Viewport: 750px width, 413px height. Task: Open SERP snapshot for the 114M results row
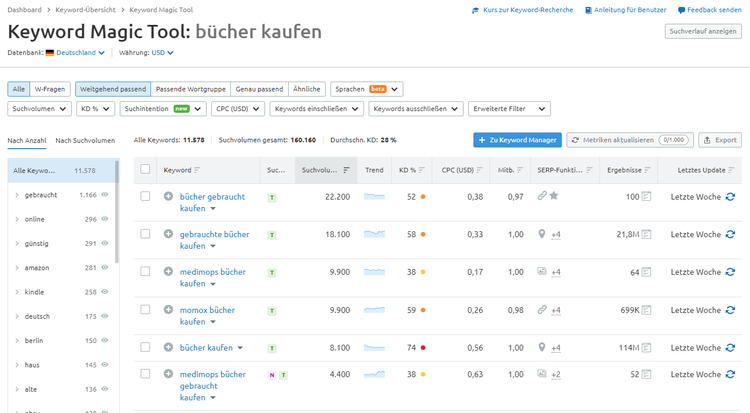point(646,348)
